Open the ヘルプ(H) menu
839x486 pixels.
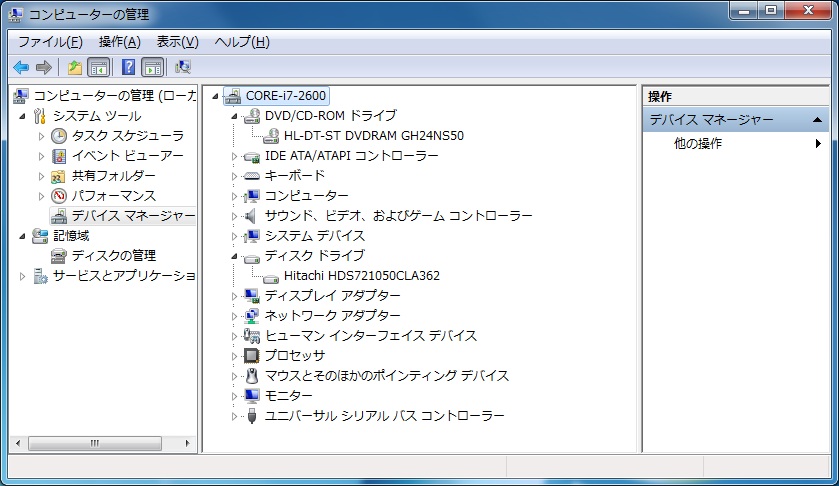click(242, 42)
